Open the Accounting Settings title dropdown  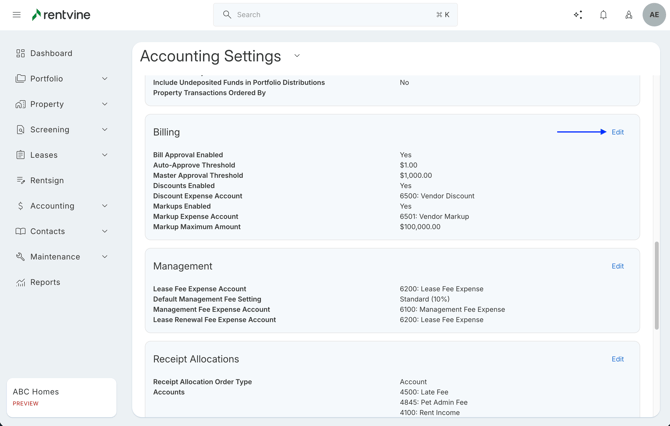coord(297,57)
